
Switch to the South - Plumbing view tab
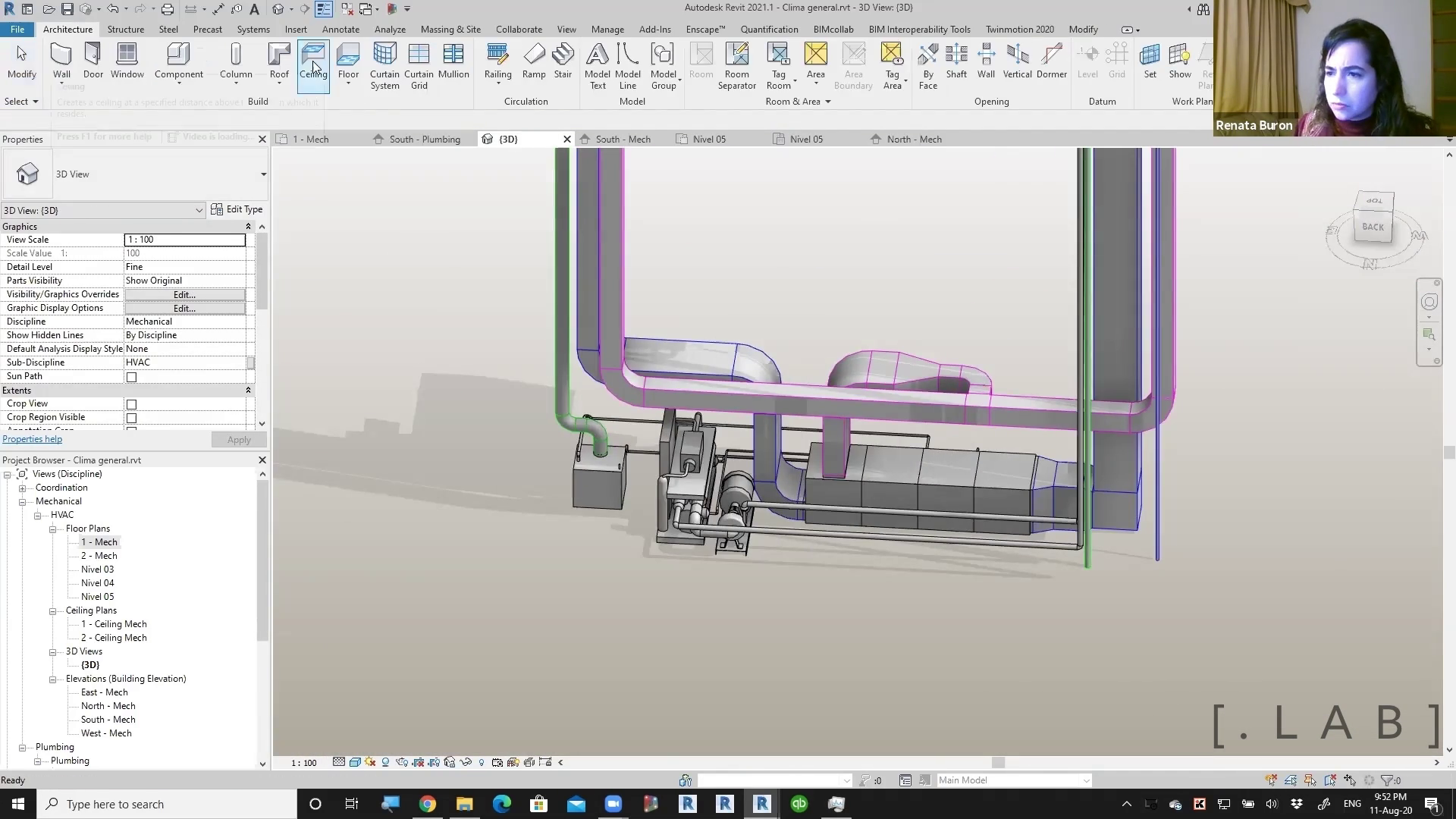(424, 140)
